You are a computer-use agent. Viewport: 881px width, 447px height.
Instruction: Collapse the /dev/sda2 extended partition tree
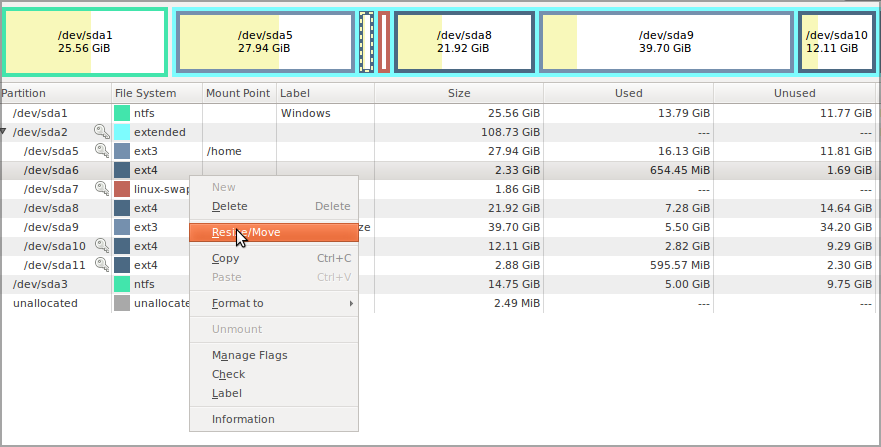5,132
